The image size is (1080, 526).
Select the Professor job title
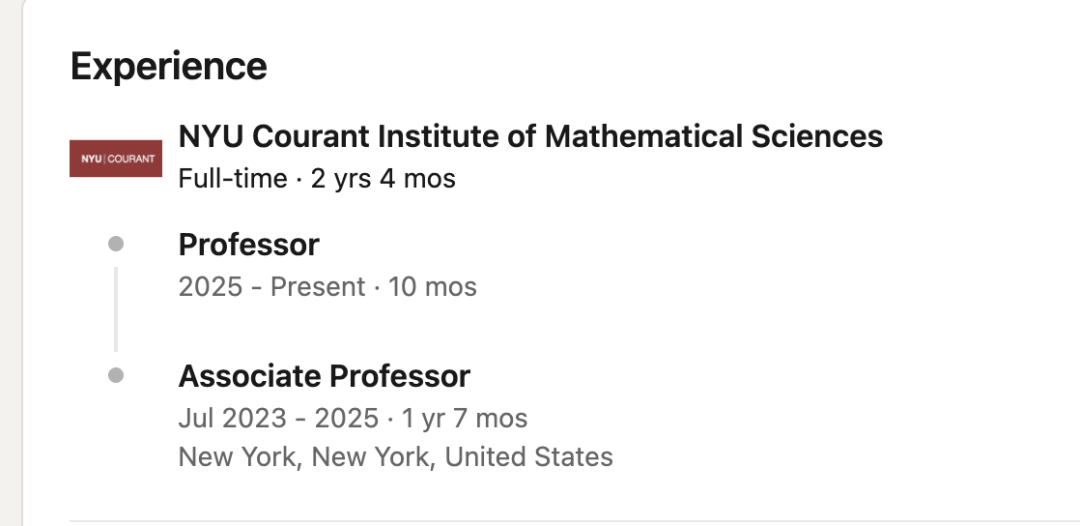pos(248,245)
